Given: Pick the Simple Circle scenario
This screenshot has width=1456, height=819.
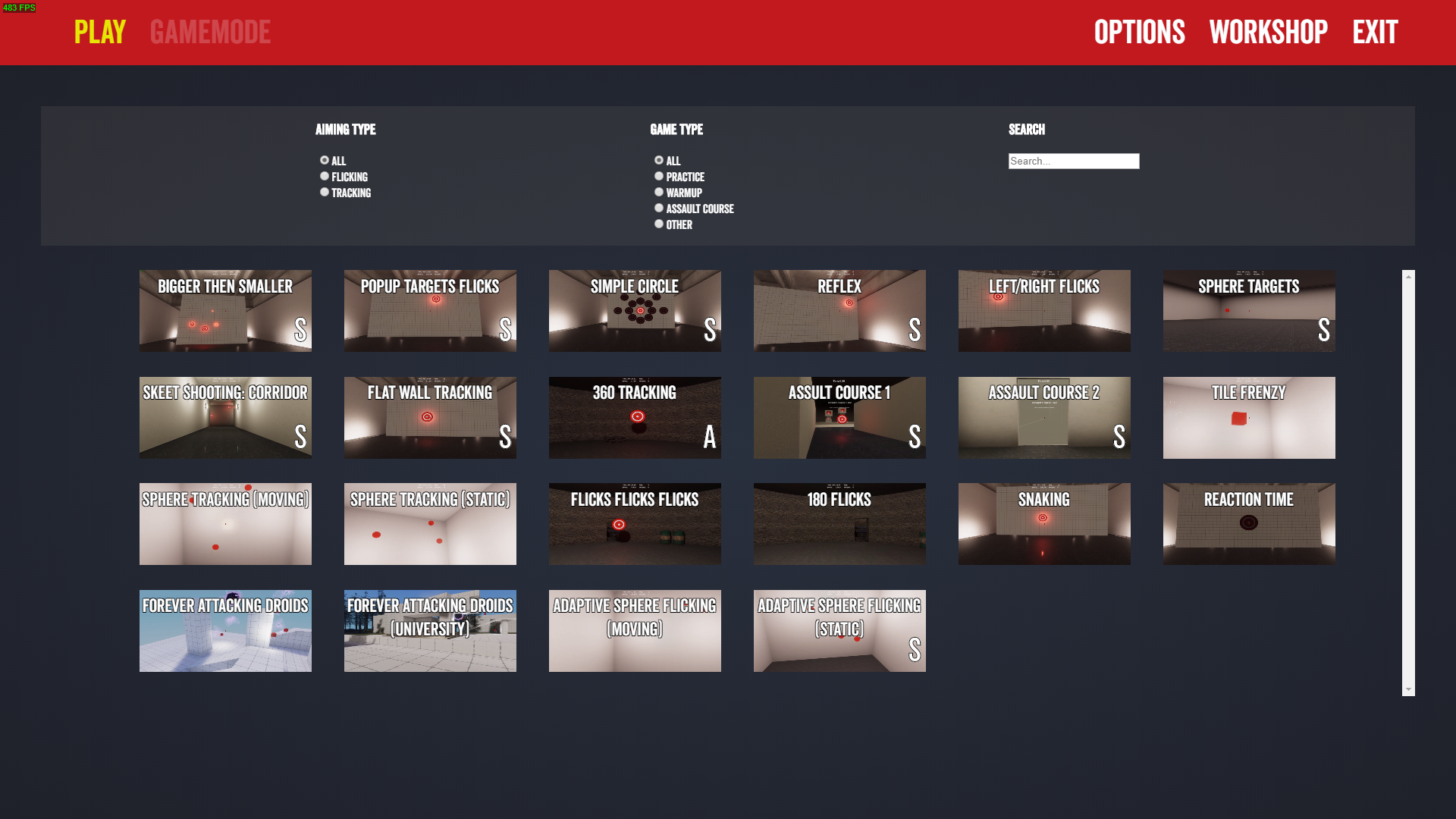Looking at the screenshot, I should 635,311.
